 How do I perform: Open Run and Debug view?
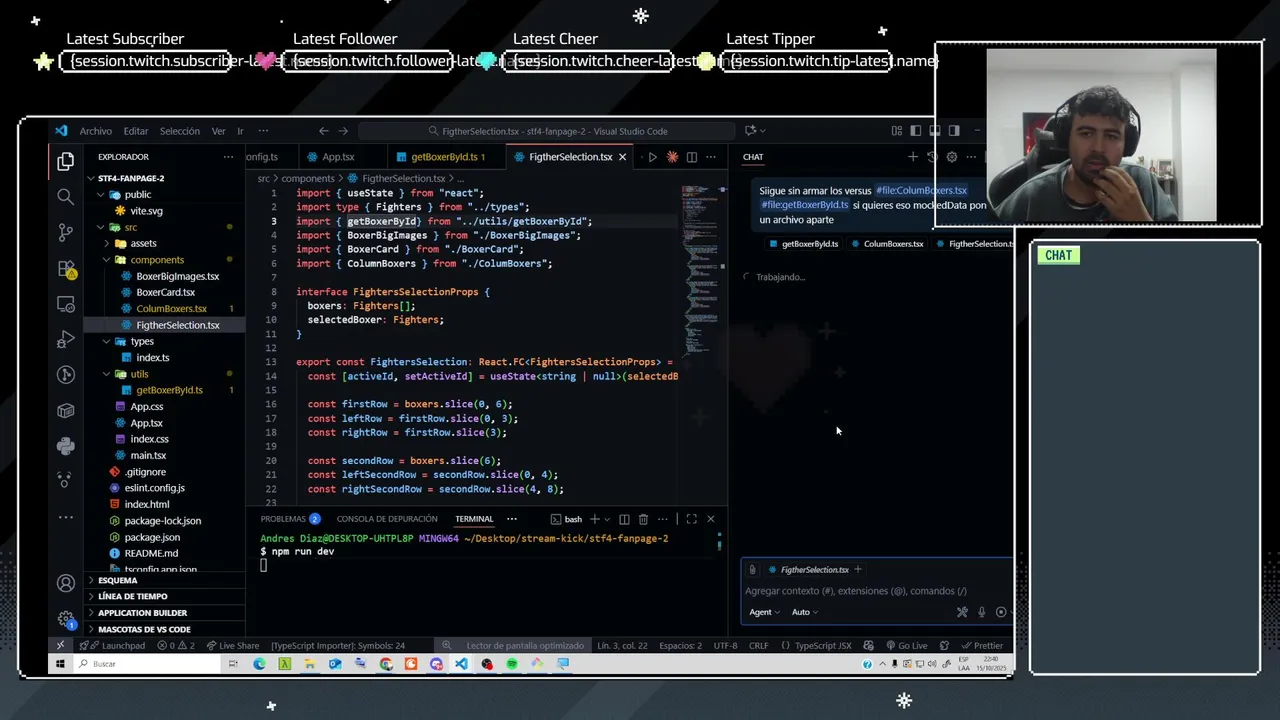coord(66,339)
